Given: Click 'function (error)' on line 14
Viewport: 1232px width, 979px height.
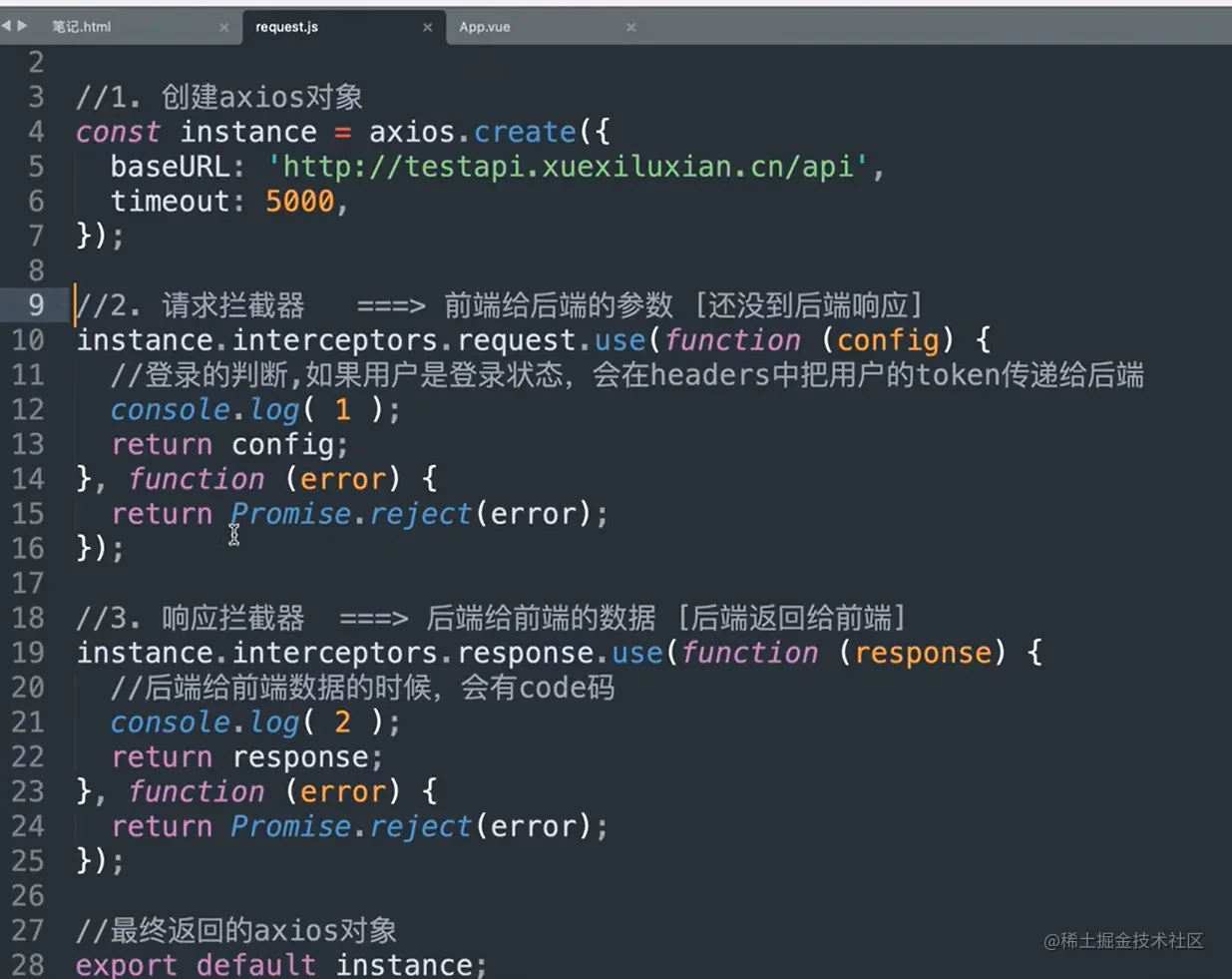Looking at the screenshot, I should pyautogui.click(x=264, y=479).
